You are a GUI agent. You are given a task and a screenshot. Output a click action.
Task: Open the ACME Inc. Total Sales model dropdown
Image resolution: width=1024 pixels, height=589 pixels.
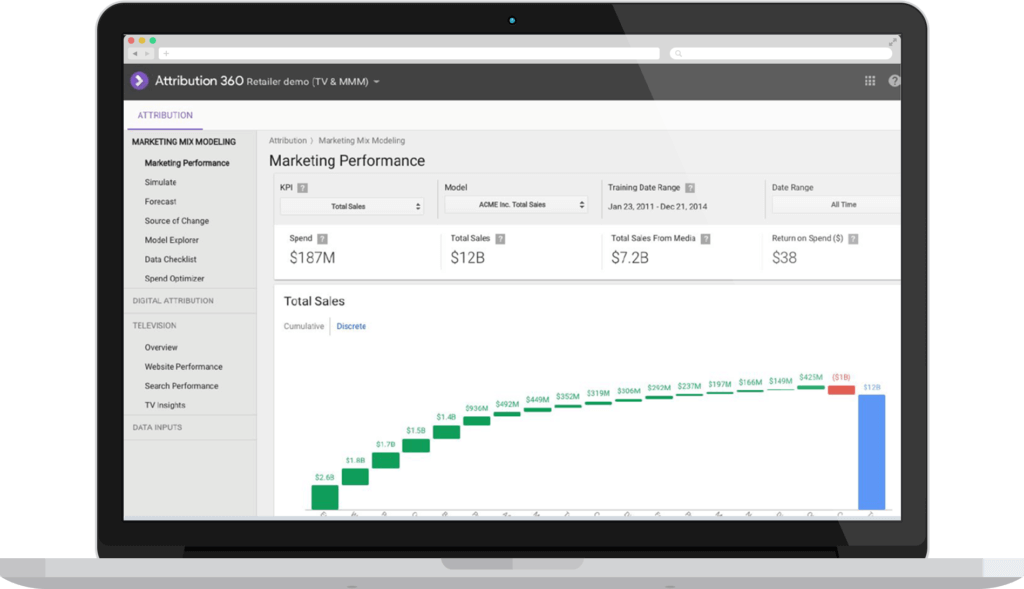516,205
